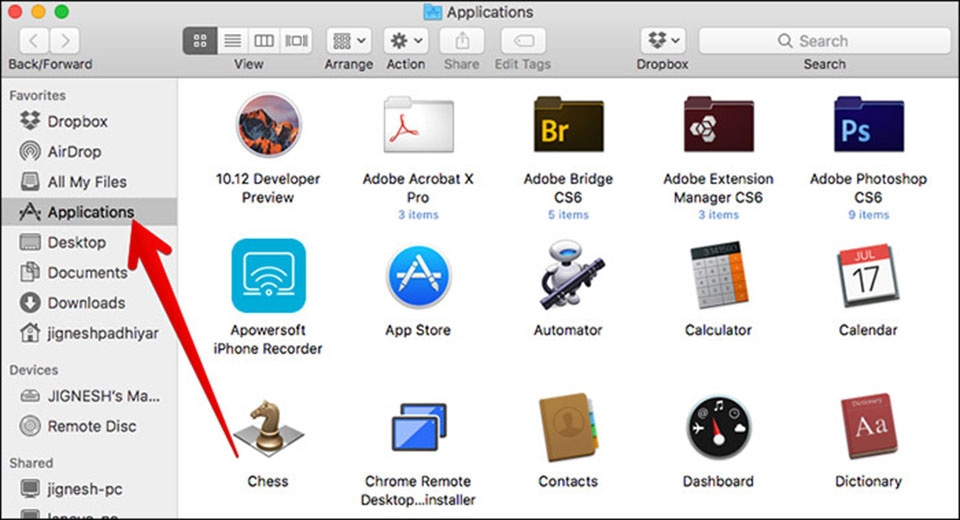Switch to list view
The image size is (960, 520).
(233, 41)
